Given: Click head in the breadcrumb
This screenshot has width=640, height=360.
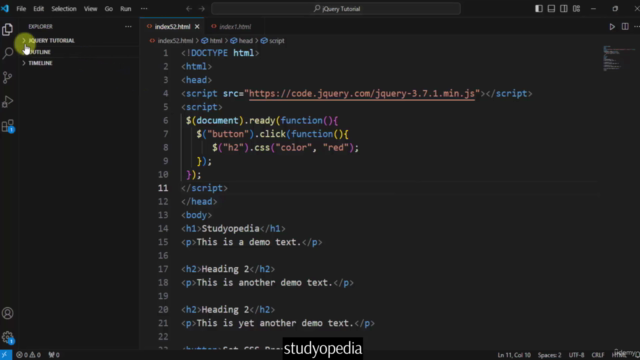Looking at the screenshot, I should (x=245, y=41).
